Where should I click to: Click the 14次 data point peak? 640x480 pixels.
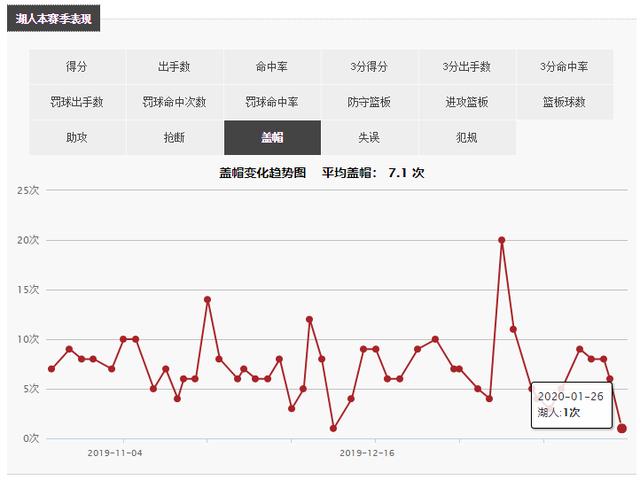click(x=207, y=300)
